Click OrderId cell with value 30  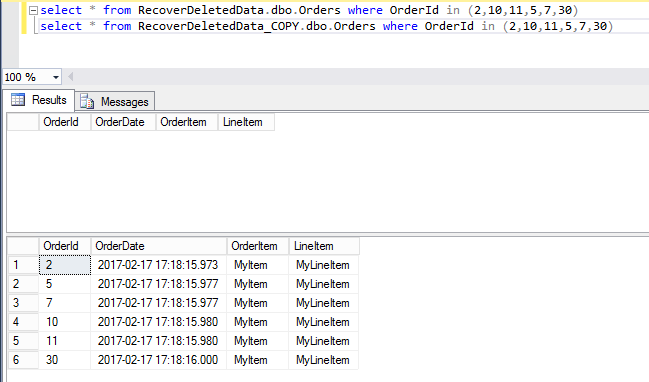tap(65, 360)
